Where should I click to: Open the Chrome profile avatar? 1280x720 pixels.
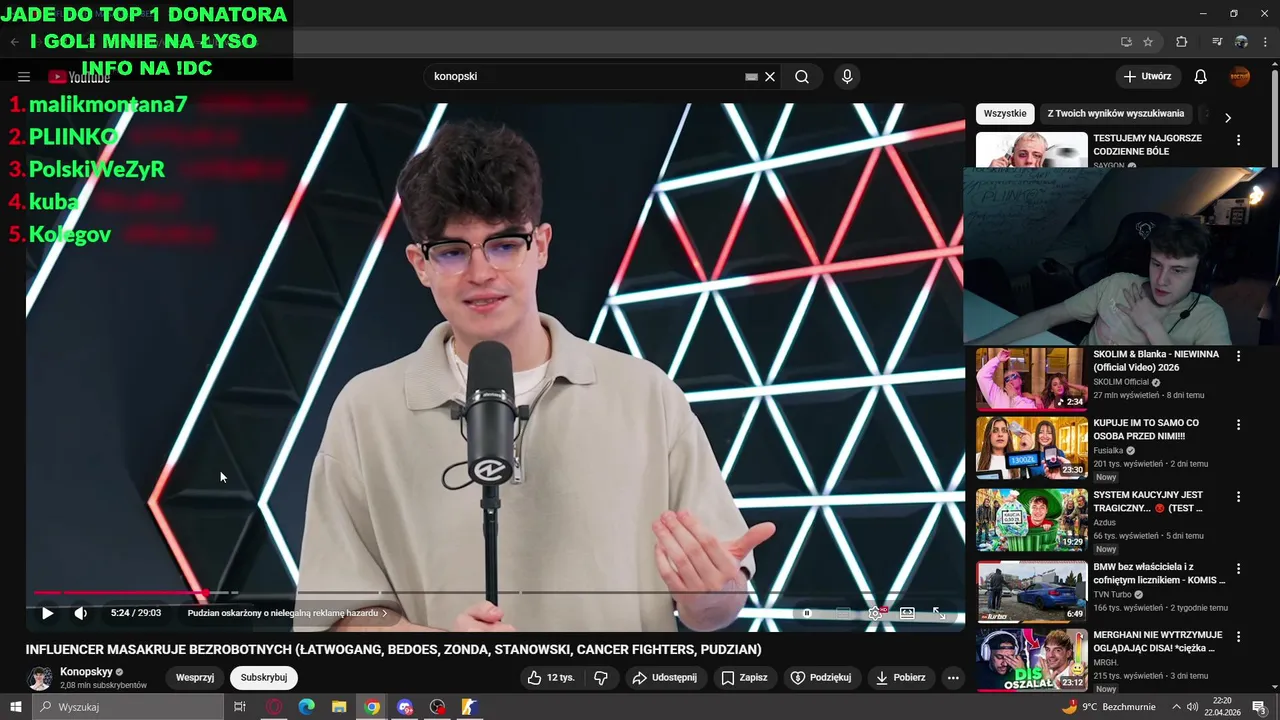tap(1241, 42)
